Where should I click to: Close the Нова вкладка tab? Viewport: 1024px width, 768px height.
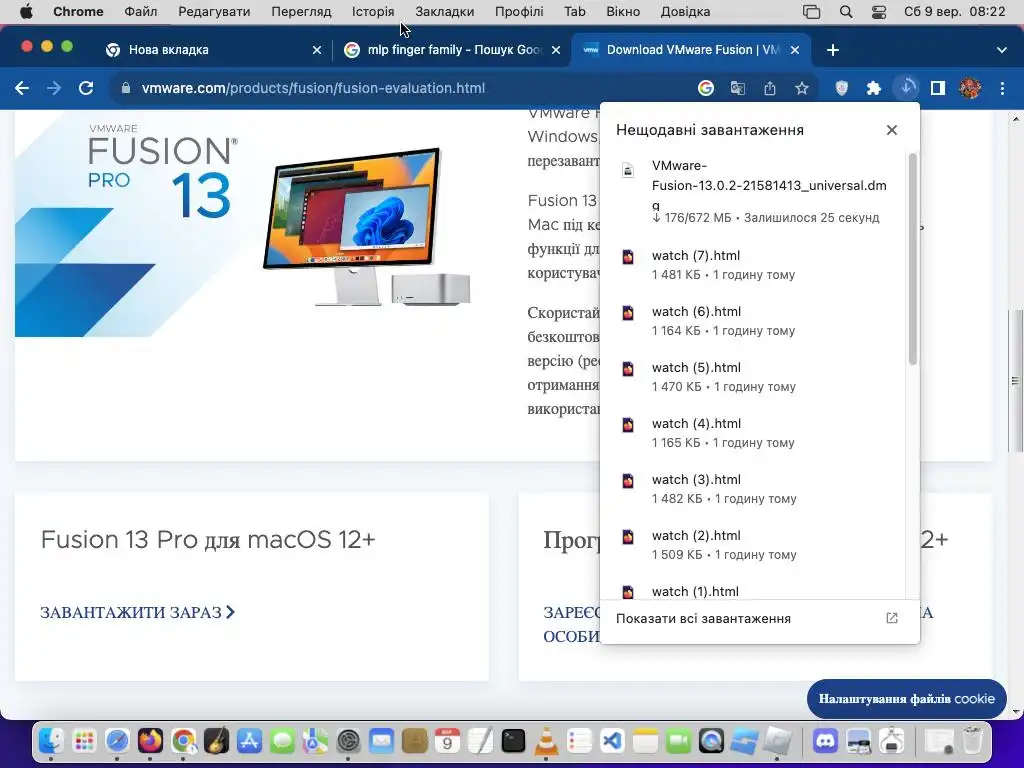317,50
